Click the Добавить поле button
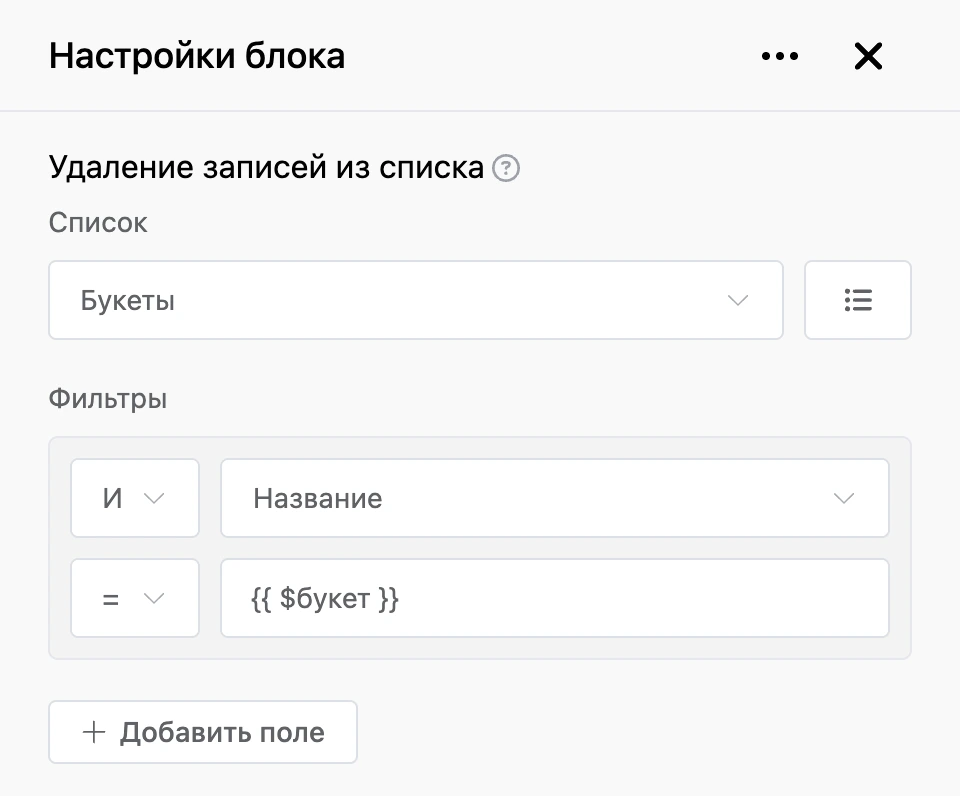This screenshot has height=796, width=960. (203, 732)
